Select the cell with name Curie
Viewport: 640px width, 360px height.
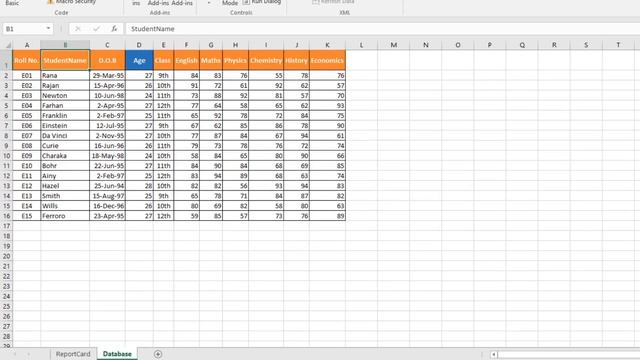(x=65, y=146)
